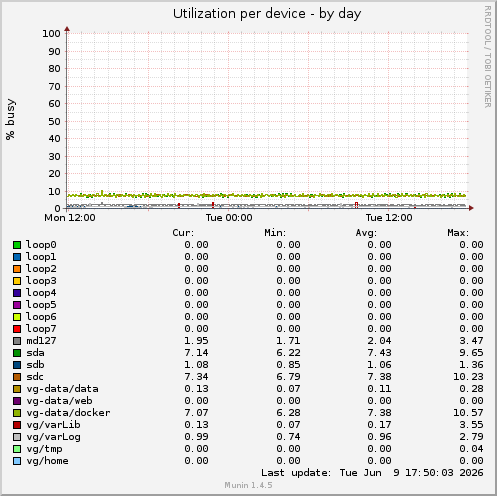The width and height of the screenshot is (497, 496).
Task: Click the 100 y-axis tick label
Action: [51, 33]
